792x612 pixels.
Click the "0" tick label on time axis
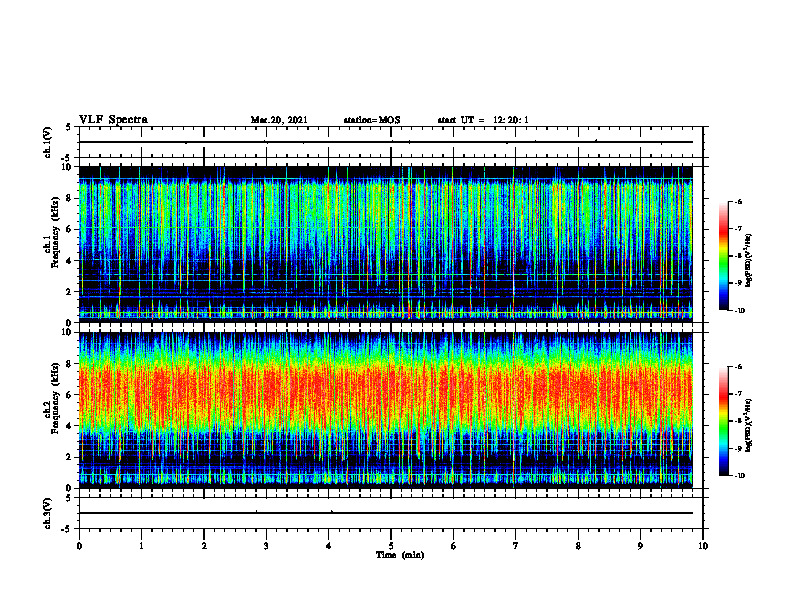(x=79, y=546)
